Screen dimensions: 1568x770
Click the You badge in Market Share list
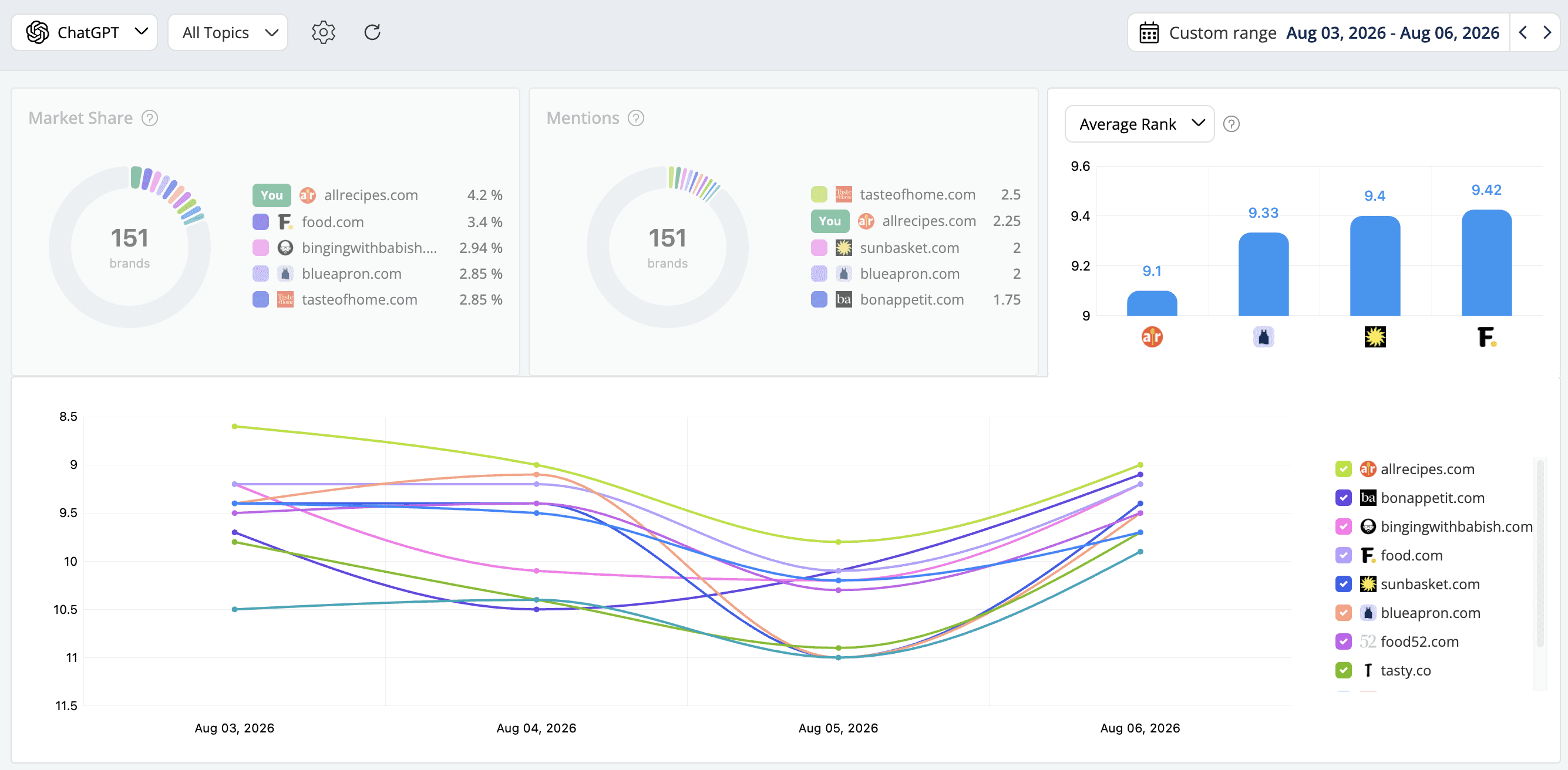[x=271, y=195]
